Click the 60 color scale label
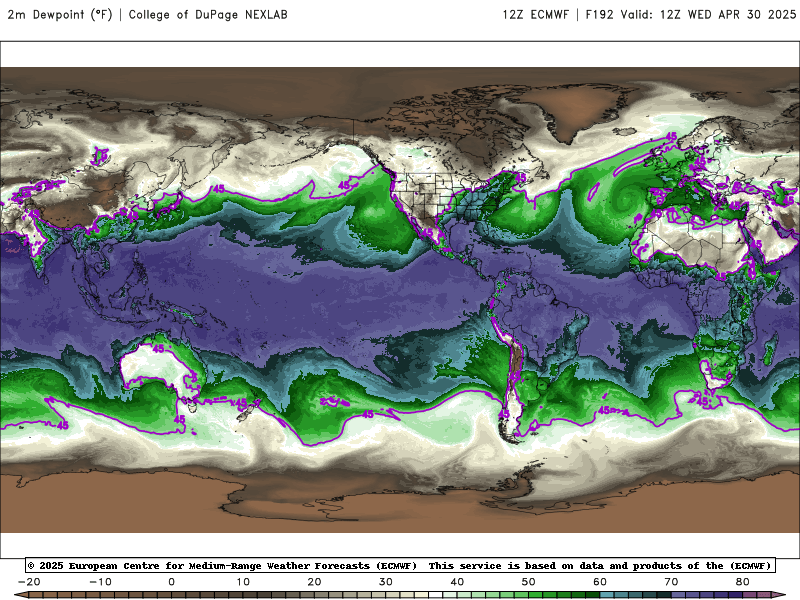 pyautogui.click(x=600, y=582)
